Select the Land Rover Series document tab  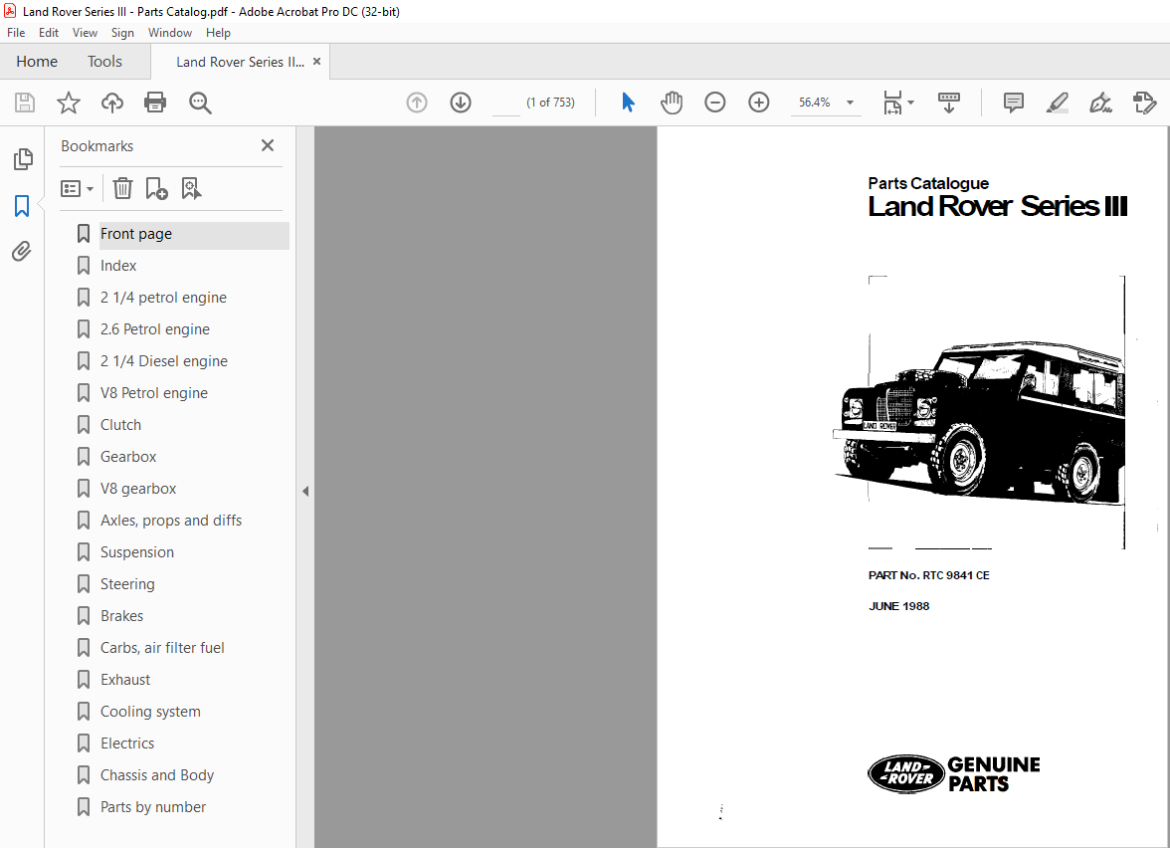(240, 62)
